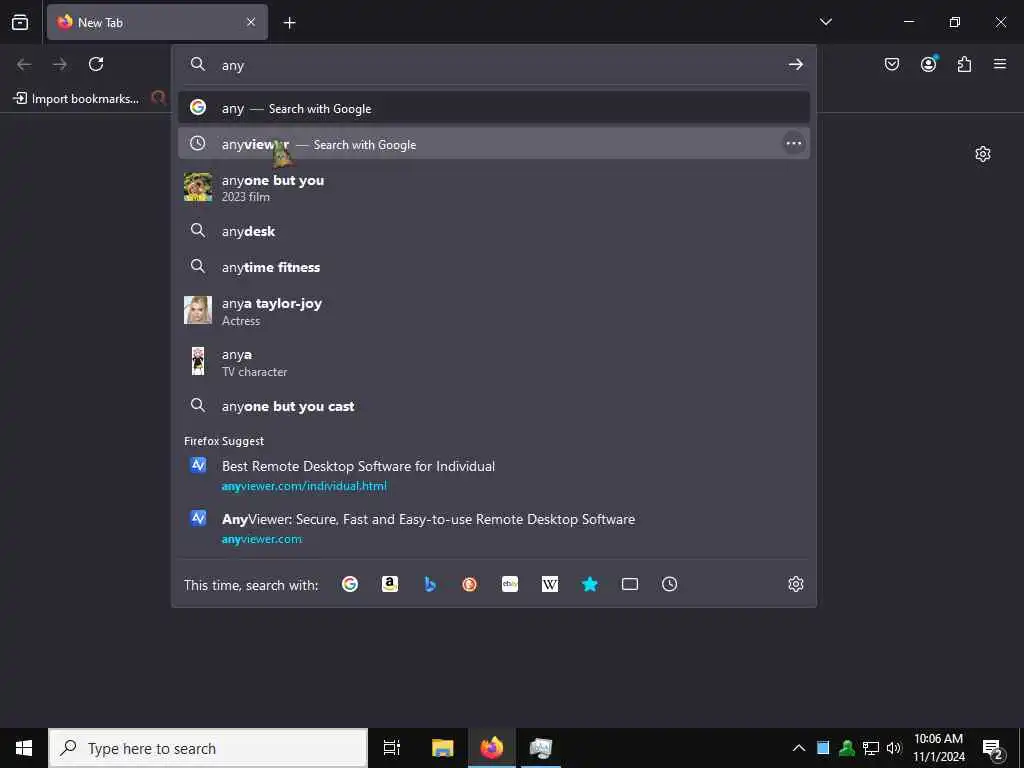1024x768 pixels.
Task: Expand the list all tabs chevron
Action: click(825, 22)
